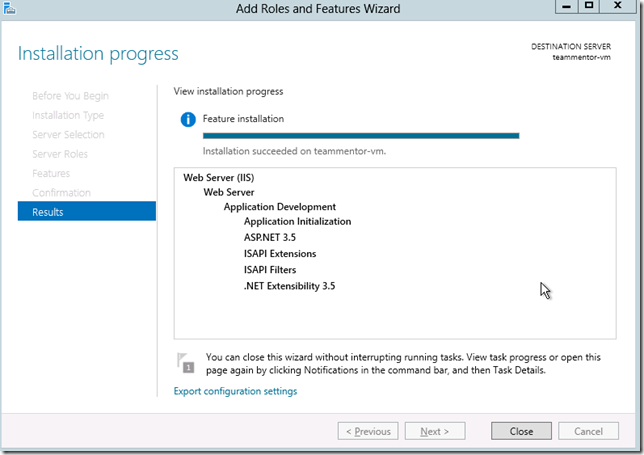
Task: Open the Features step
Action: pyautogui.click(x=51, y=173)
